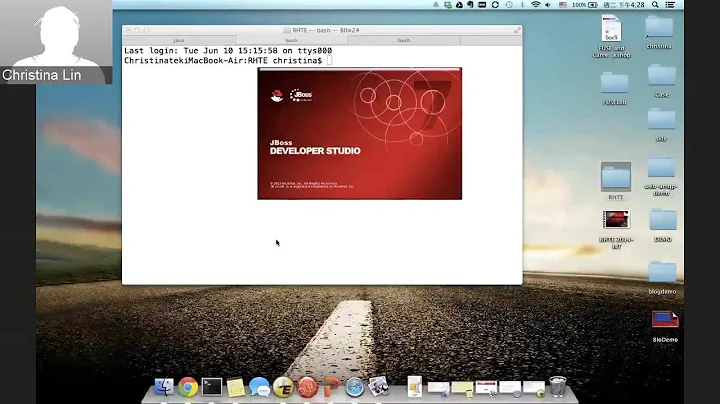Click the battery 100% indicator

[585, 5]
